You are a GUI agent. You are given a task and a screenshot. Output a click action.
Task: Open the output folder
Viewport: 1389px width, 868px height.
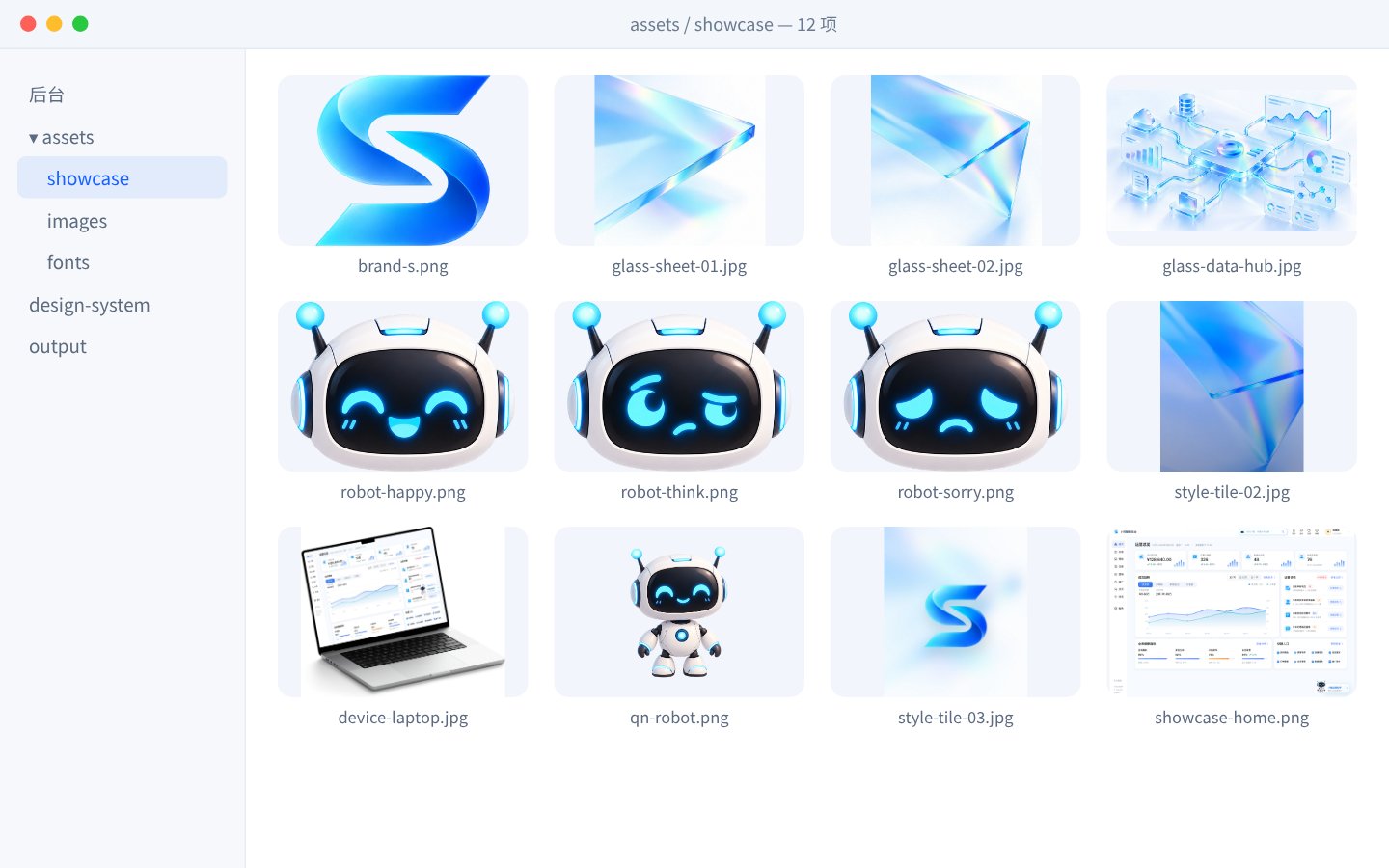[58, 346]
